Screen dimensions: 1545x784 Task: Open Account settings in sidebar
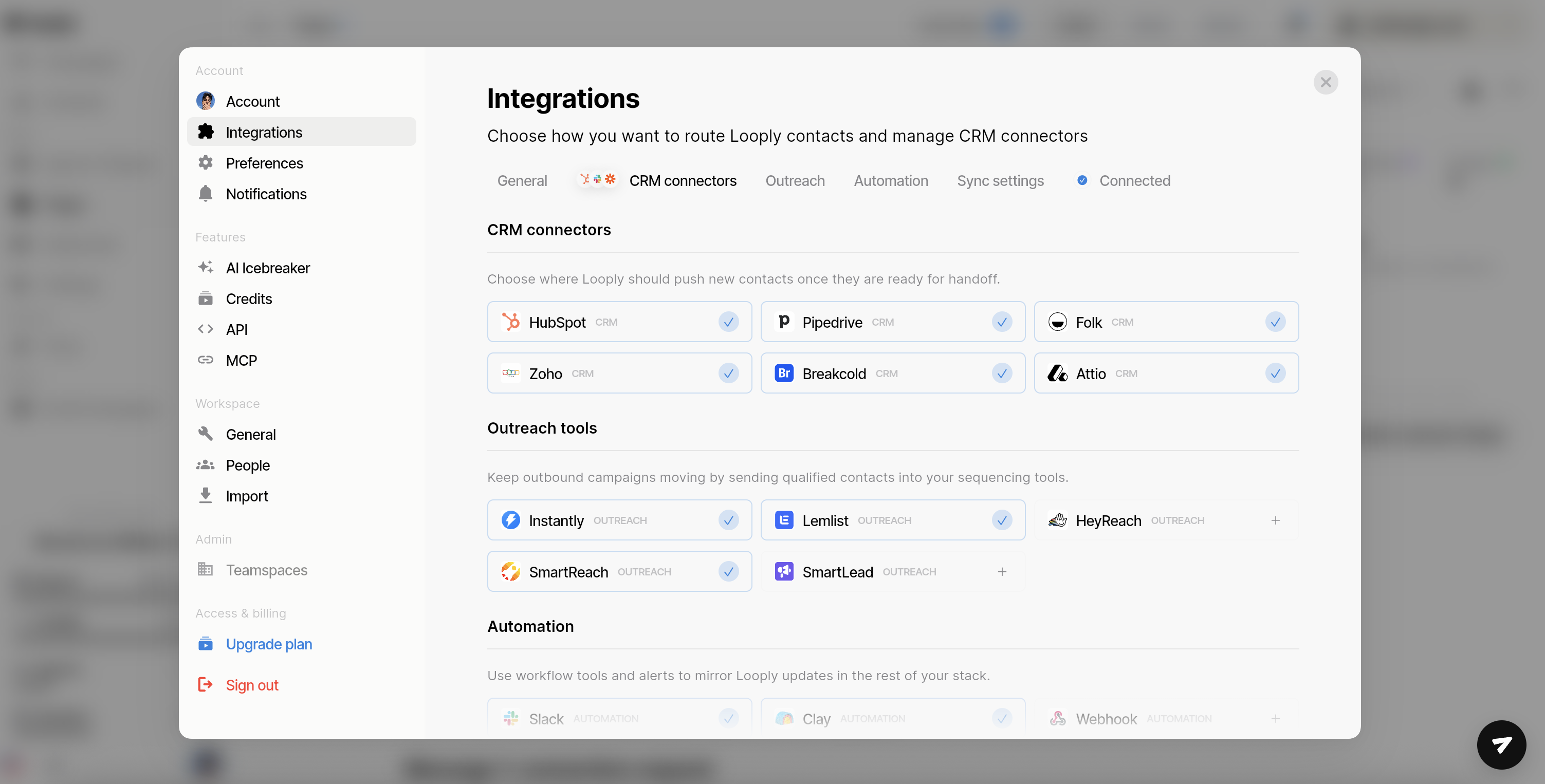pos(302,101)
